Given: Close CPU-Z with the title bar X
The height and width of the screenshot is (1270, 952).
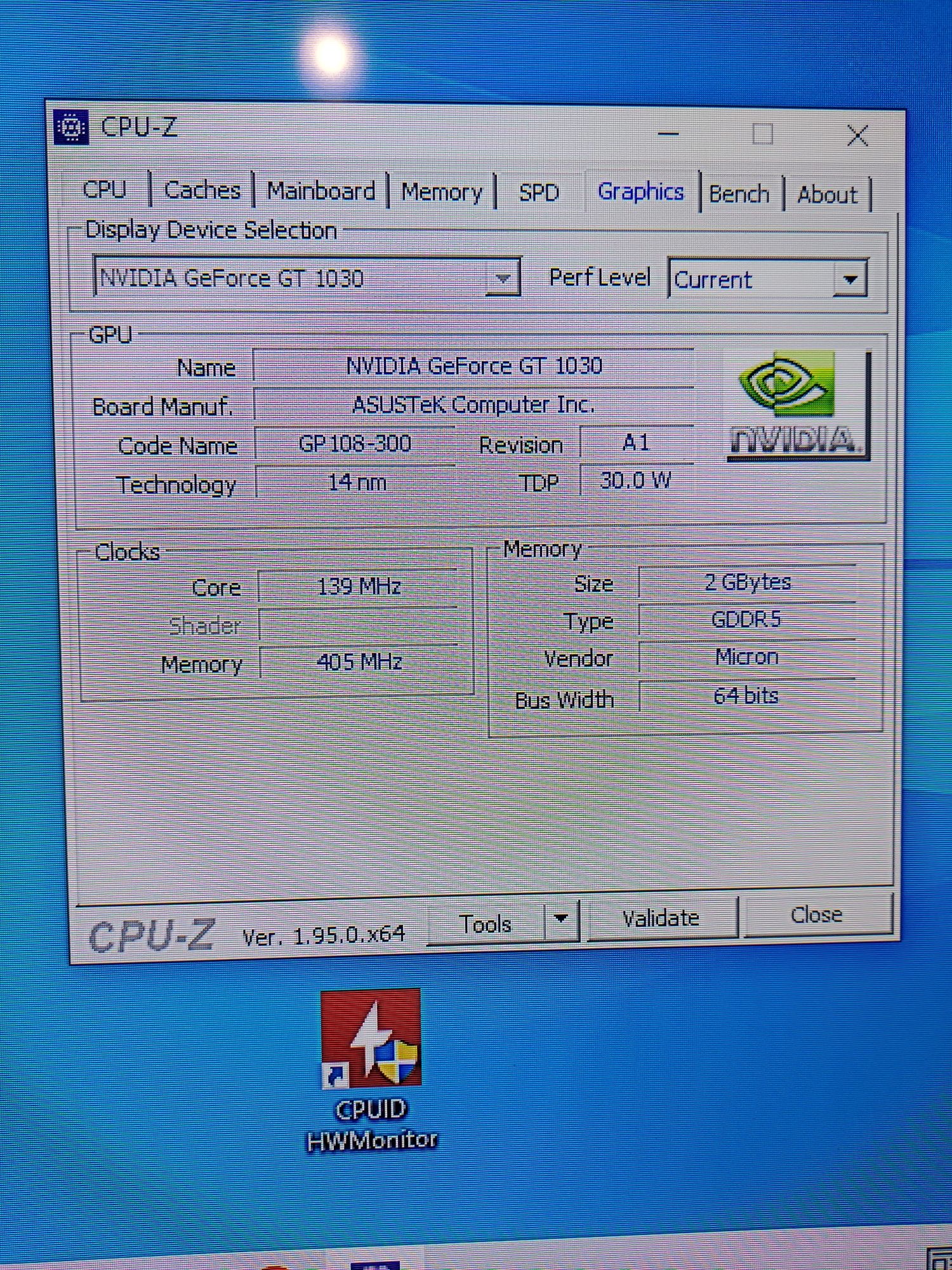Looking at the screenshot, I should [x=857, y=135].
